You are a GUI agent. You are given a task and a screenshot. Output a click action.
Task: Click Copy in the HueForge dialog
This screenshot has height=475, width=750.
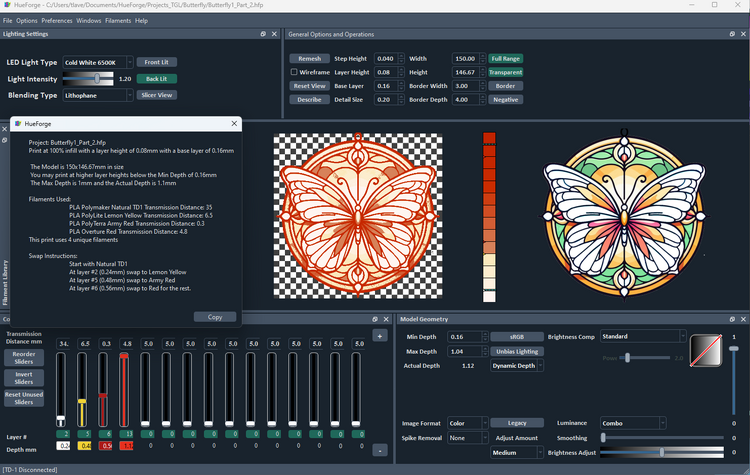click(215, 317)
